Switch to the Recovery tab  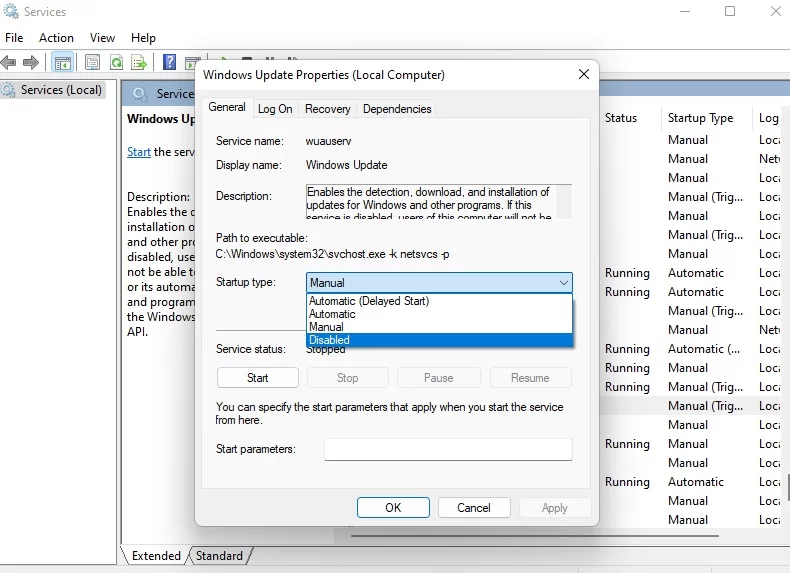327,109
